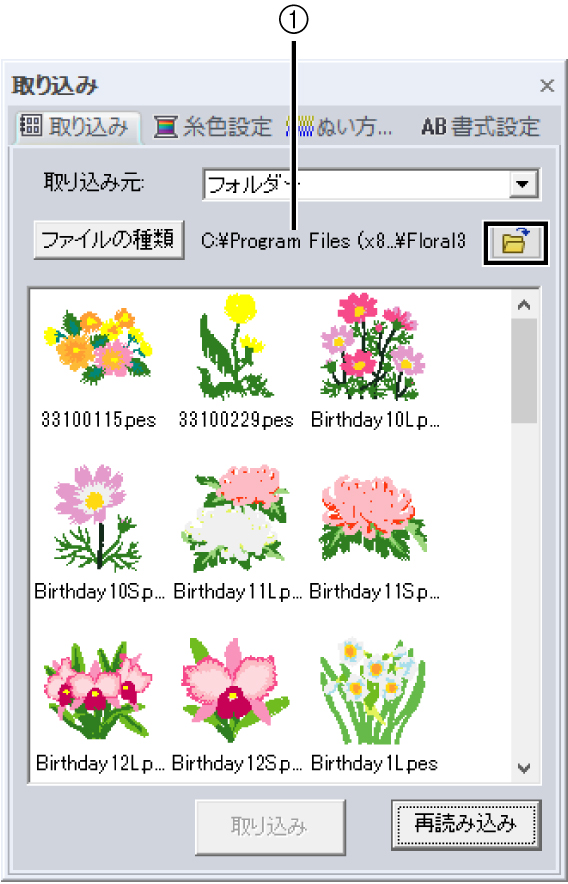This screenshot has height=884, width=568.
Task: Click the 33100229.pes file name
Action: [236, 420]
